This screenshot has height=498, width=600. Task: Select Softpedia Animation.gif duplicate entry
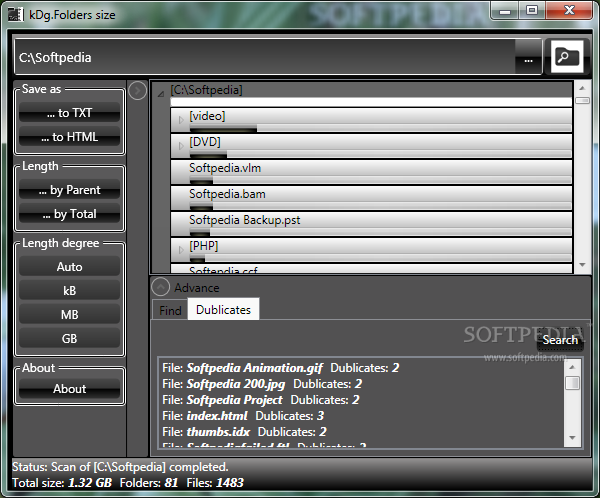point(280,368)
